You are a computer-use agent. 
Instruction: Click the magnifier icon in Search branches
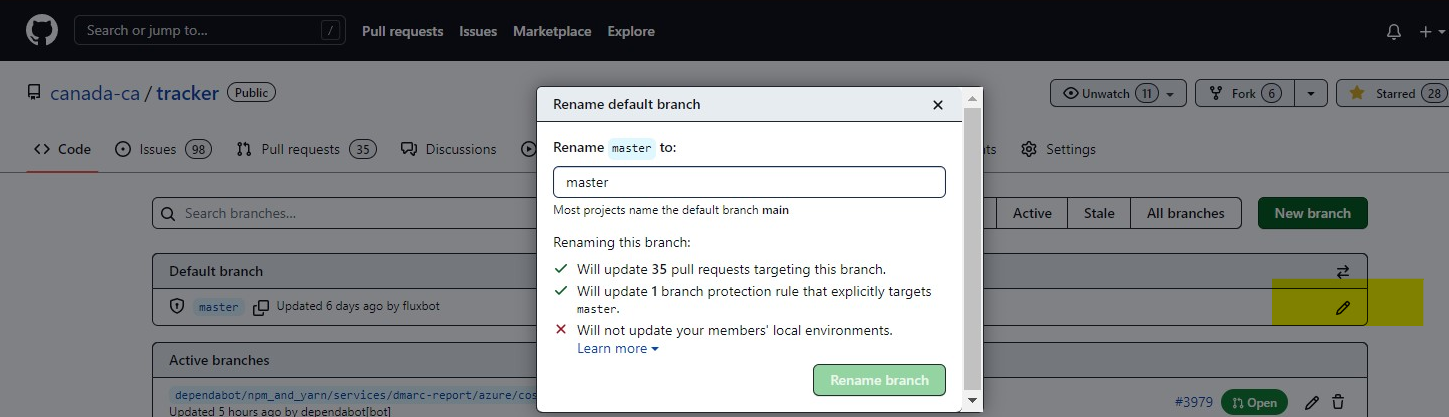pyautogui.click(x=168, y=213)
